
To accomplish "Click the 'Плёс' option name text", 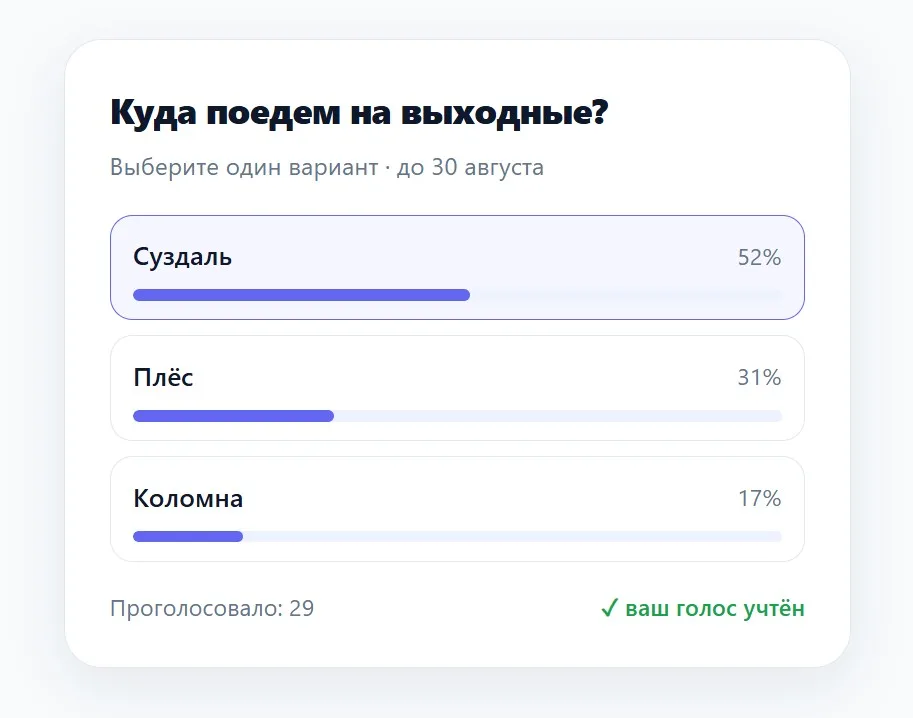I will click(x=163, y=377).
